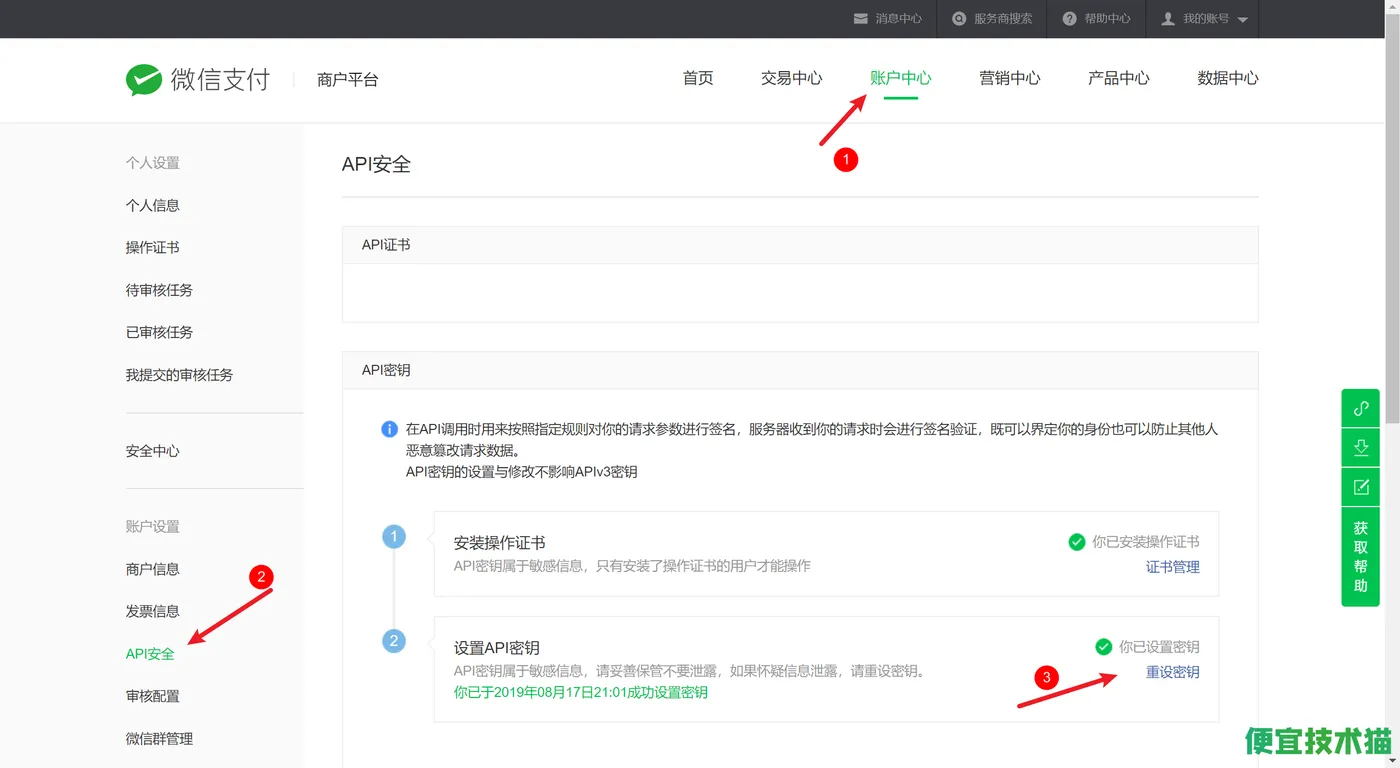The height and width of the screenshot is (768, 1400).
Task: Open 待审核任务 in sidebar
Action: pos(159,290)
